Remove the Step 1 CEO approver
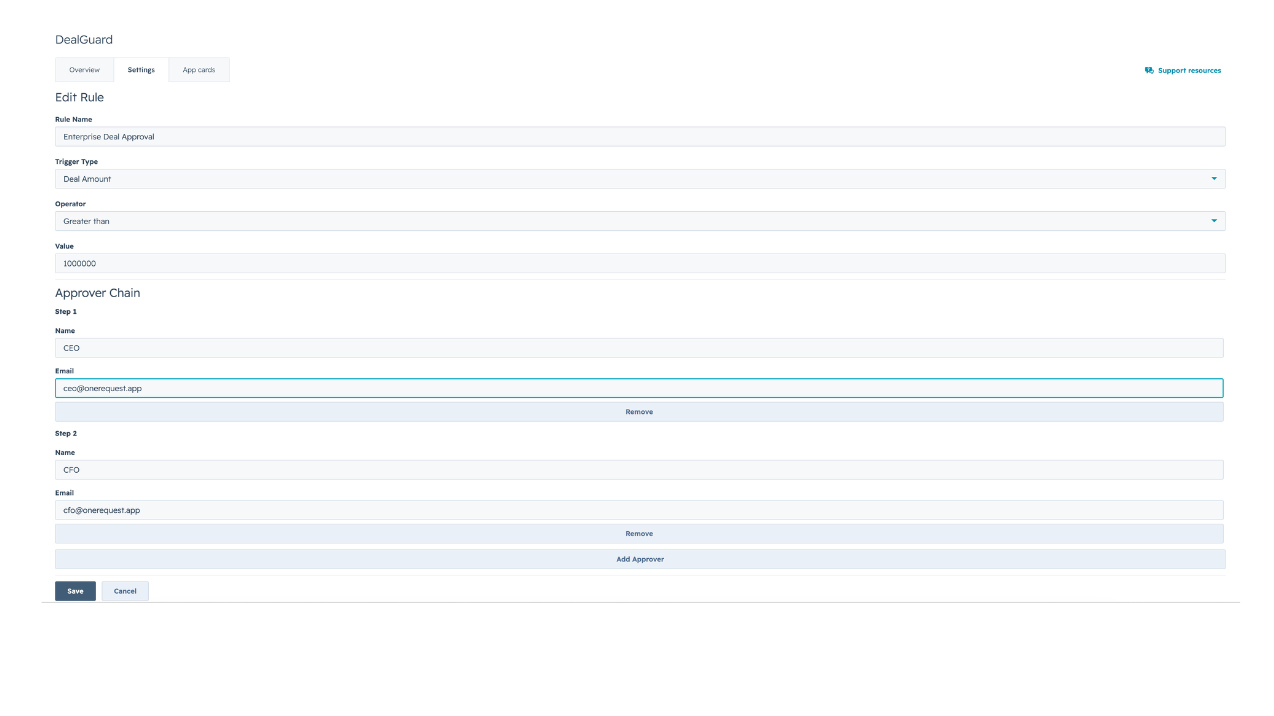 coord(639,412)
